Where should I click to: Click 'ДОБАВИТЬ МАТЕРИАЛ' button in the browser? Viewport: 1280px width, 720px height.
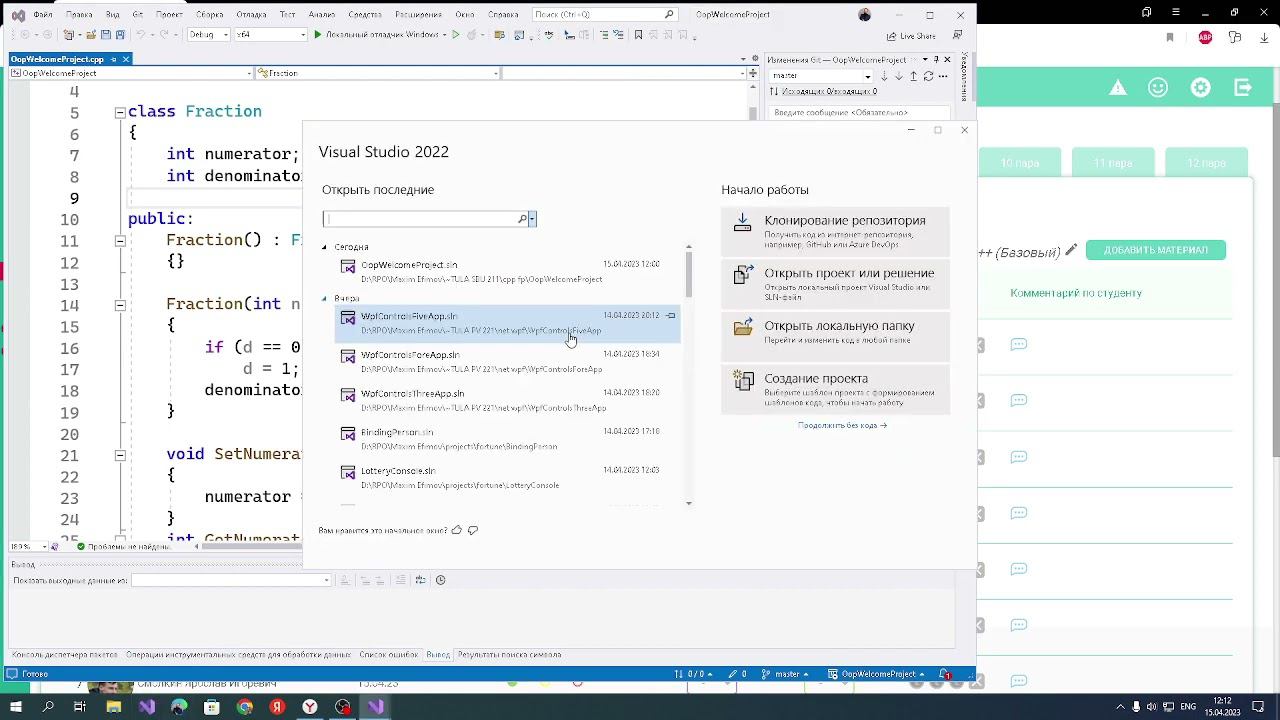[1155, 250]
